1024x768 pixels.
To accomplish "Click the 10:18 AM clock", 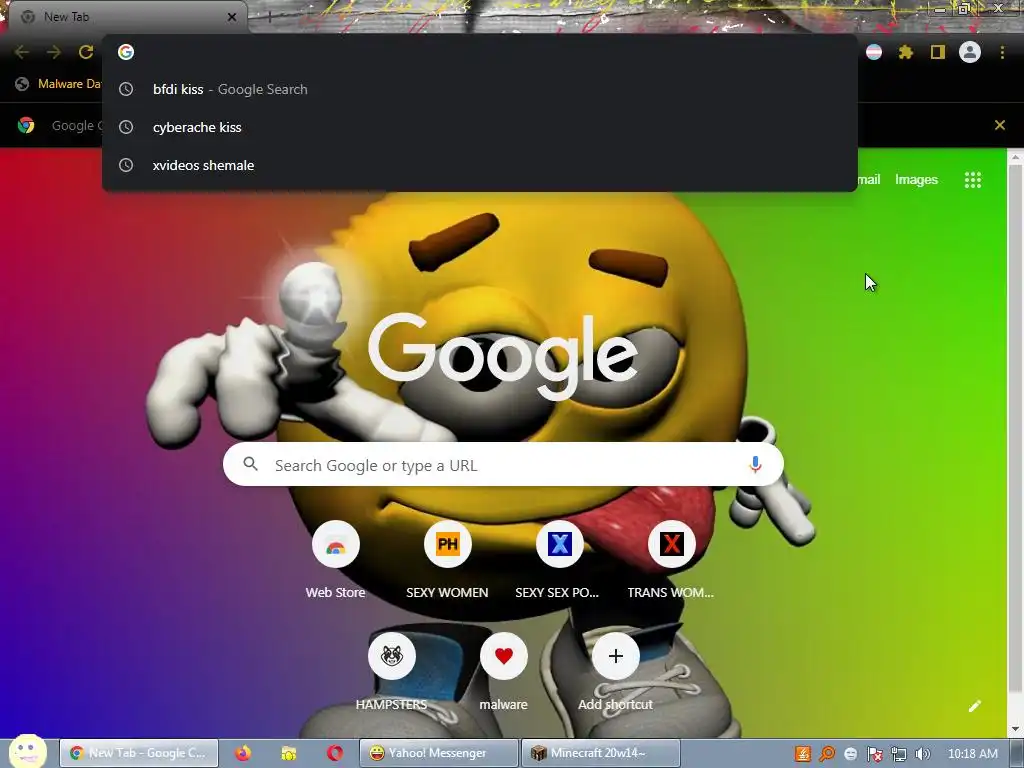I will click(972, 754).
